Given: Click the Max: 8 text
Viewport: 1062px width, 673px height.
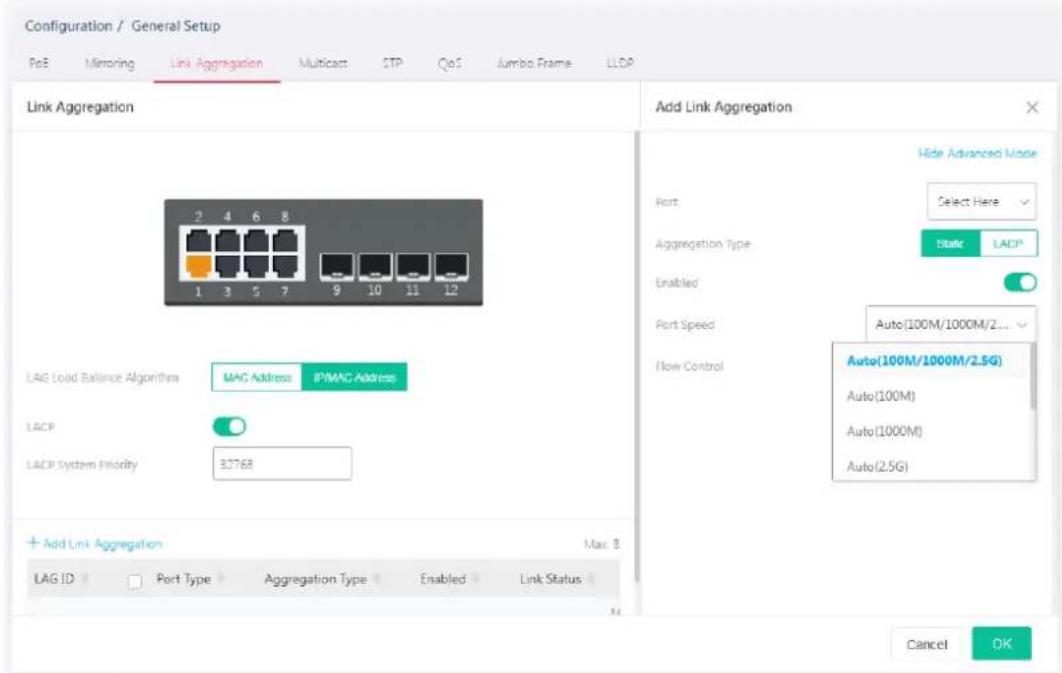Looking at the screenshot, I should click(601, 544).
